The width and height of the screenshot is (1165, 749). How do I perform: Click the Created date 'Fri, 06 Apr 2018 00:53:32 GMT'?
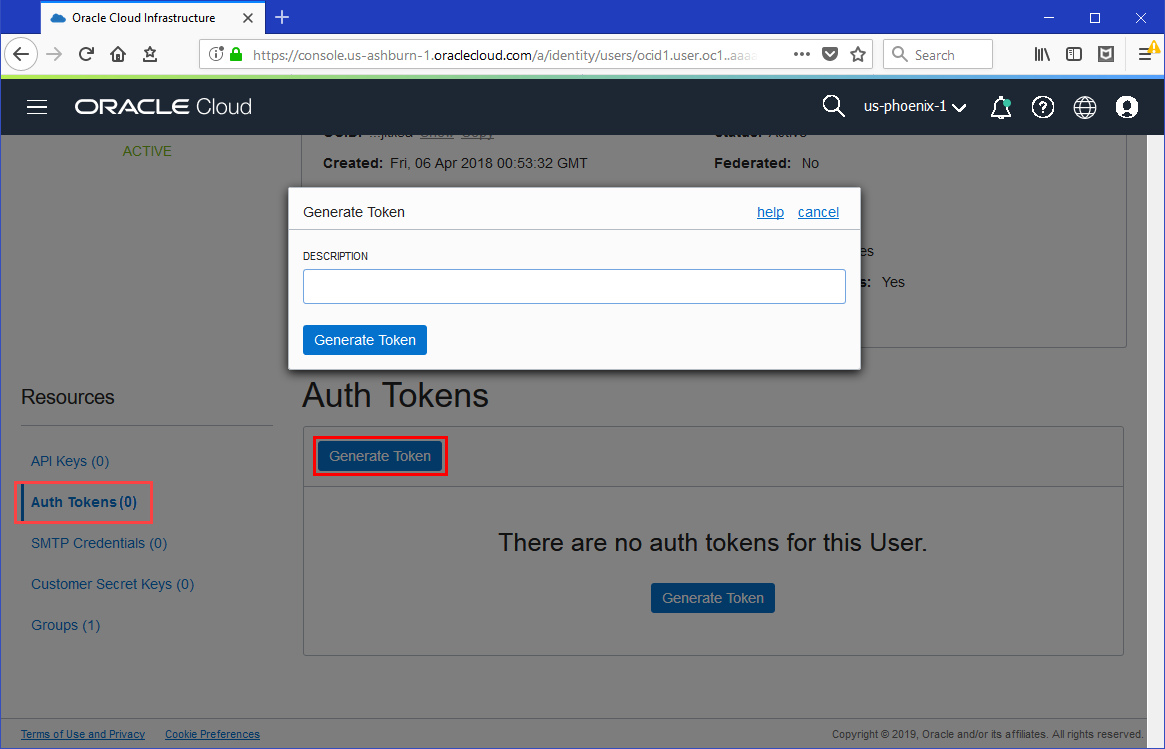click(x=488, y=163)
